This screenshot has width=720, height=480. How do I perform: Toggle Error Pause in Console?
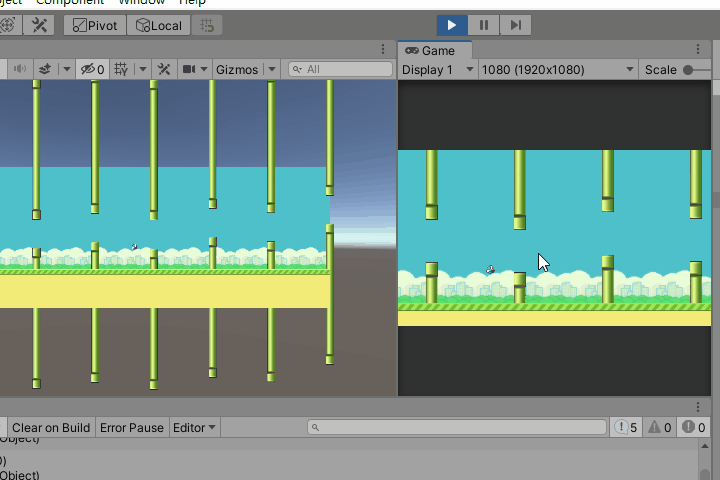tap(132, 428)
